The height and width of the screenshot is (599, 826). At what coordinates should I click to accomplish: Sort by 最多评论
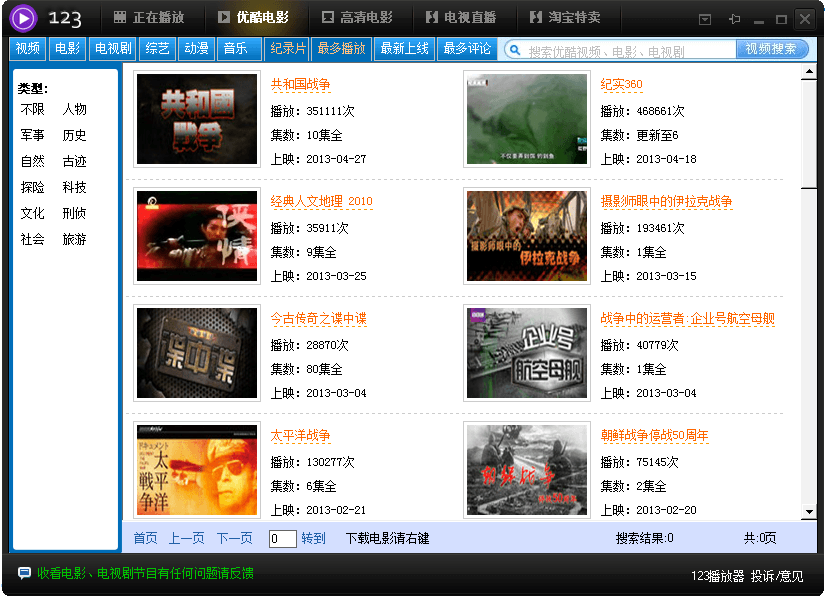[x=467, y=49]
